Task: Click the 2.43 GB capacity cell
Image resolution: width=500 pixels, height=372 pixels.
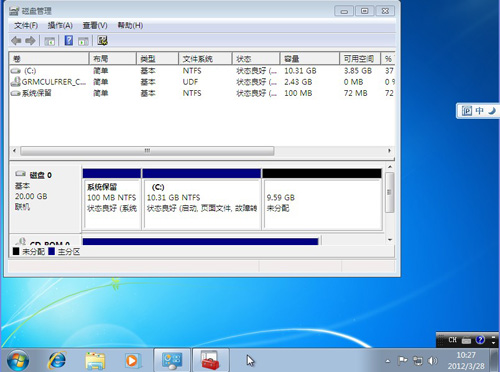Action: [x=298, y=82]
